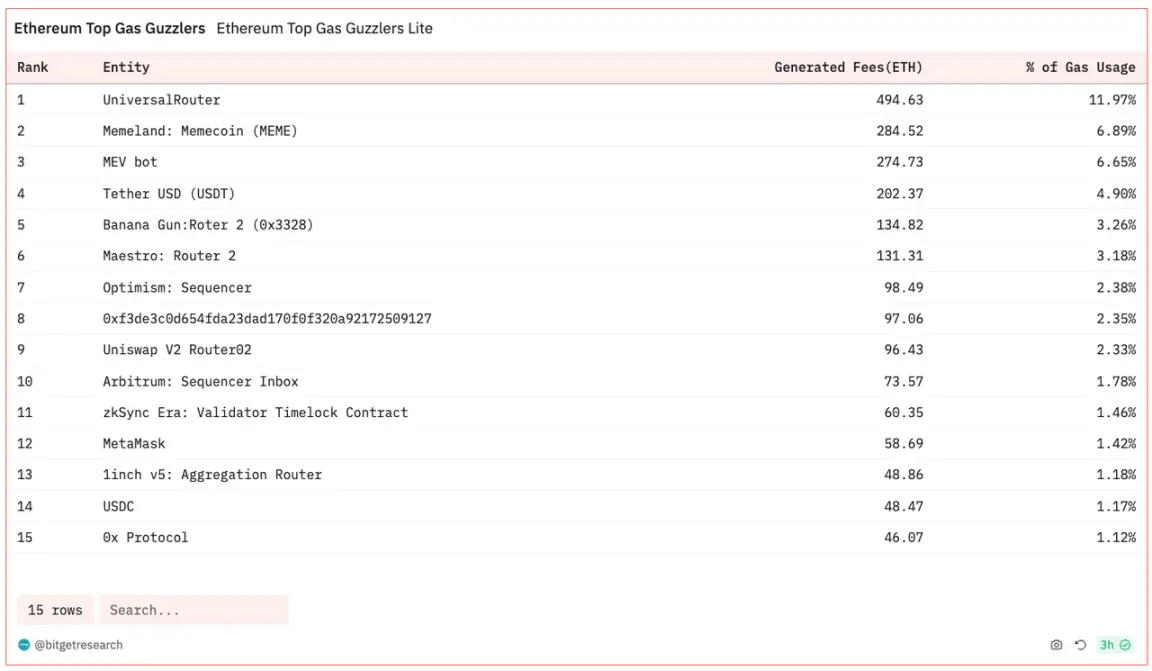
Task: Click the 494.63 generated fees value
Action: [x=900, y=100]
